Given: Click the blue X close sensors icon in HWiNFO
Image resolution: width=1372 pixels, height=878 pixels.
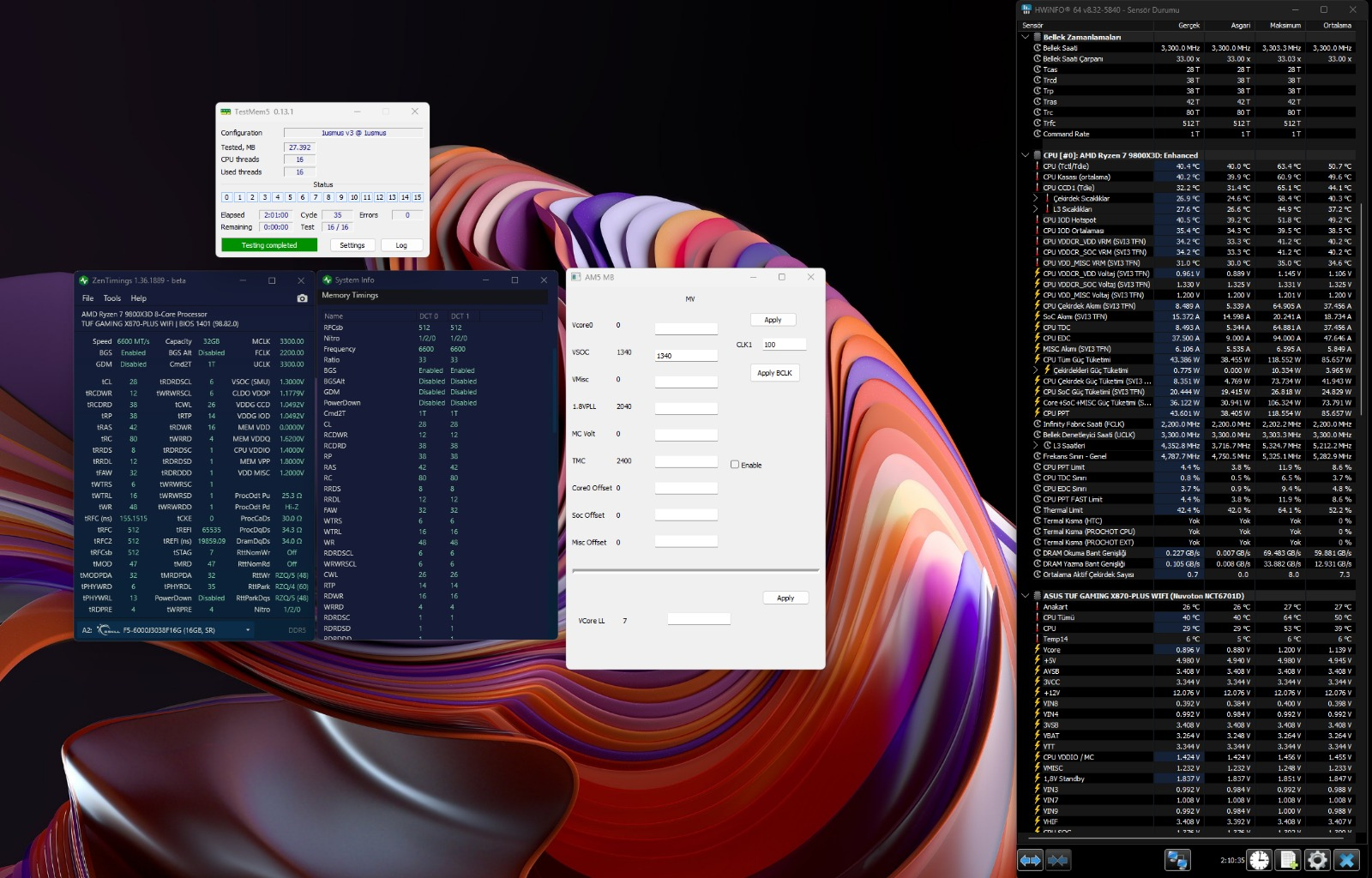Looking at the screenshot, I should click(1346, 859).
